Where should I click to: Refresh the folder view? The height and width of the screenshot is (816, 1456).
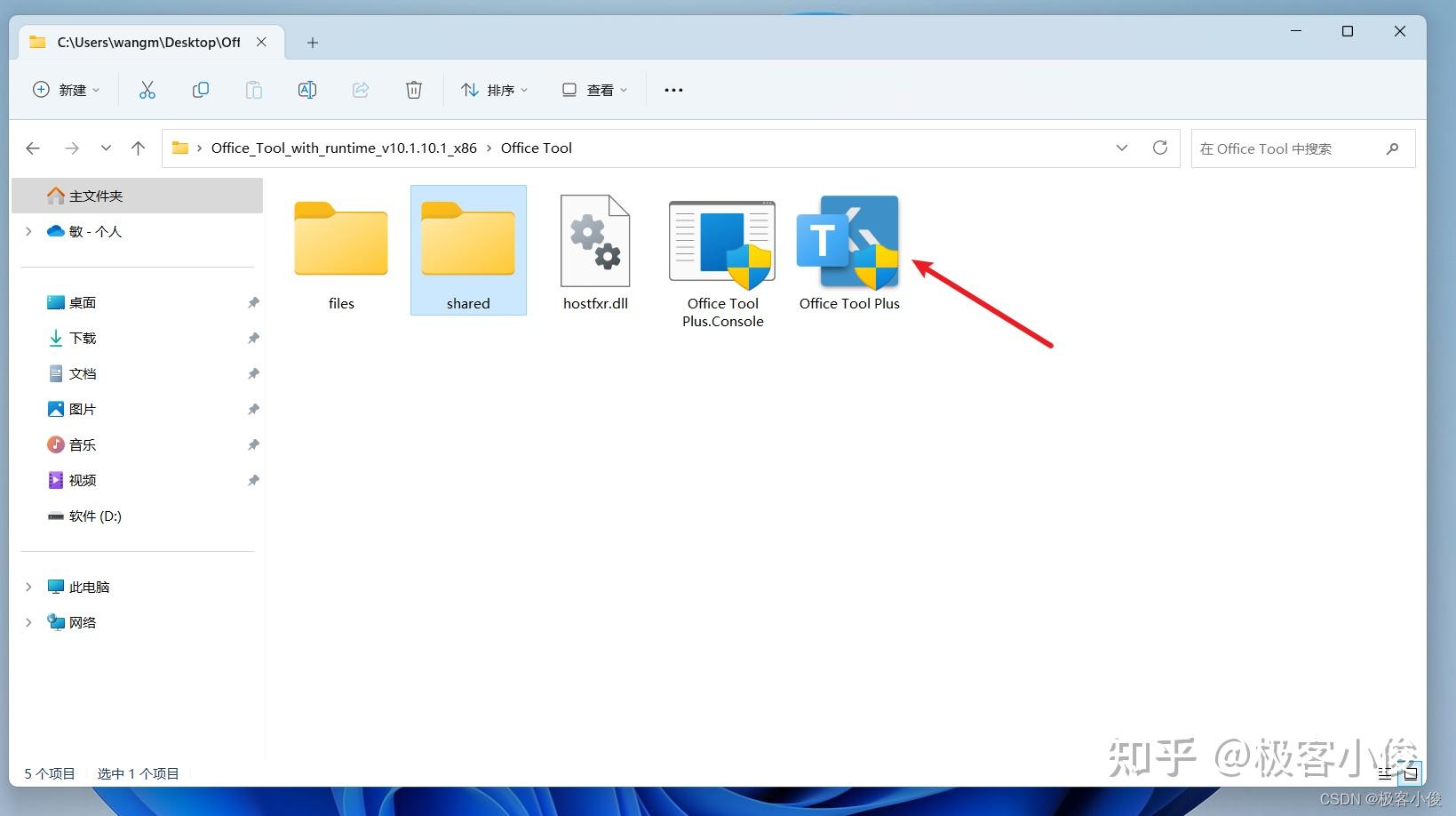point(1159,148)
